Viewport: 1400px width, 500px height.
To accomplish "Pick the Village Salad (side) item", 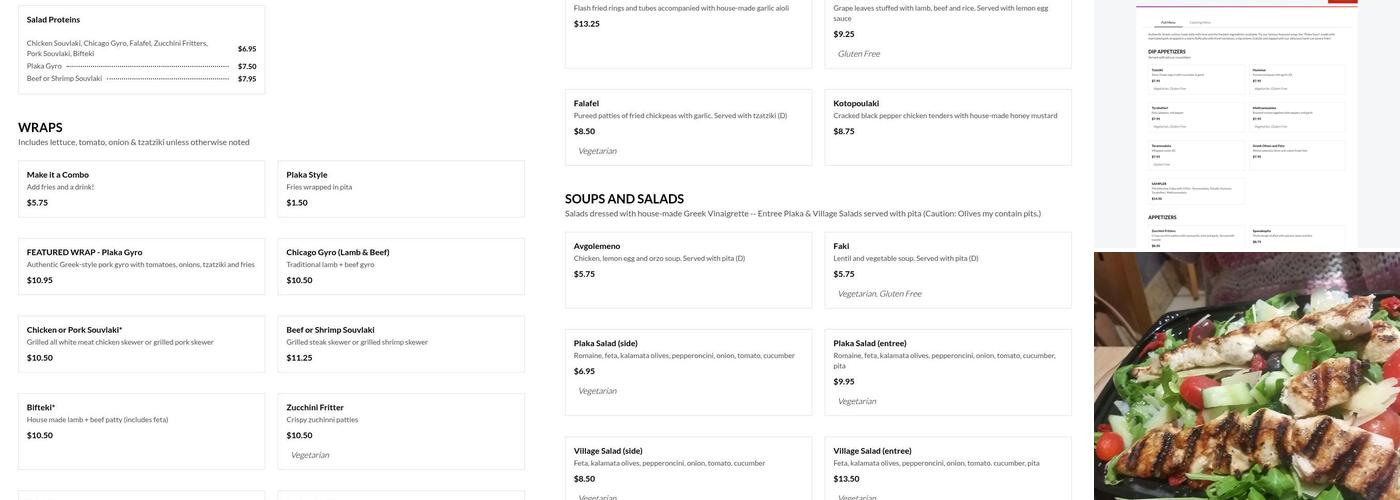I will pyautogui.click(x=688, y=468).
